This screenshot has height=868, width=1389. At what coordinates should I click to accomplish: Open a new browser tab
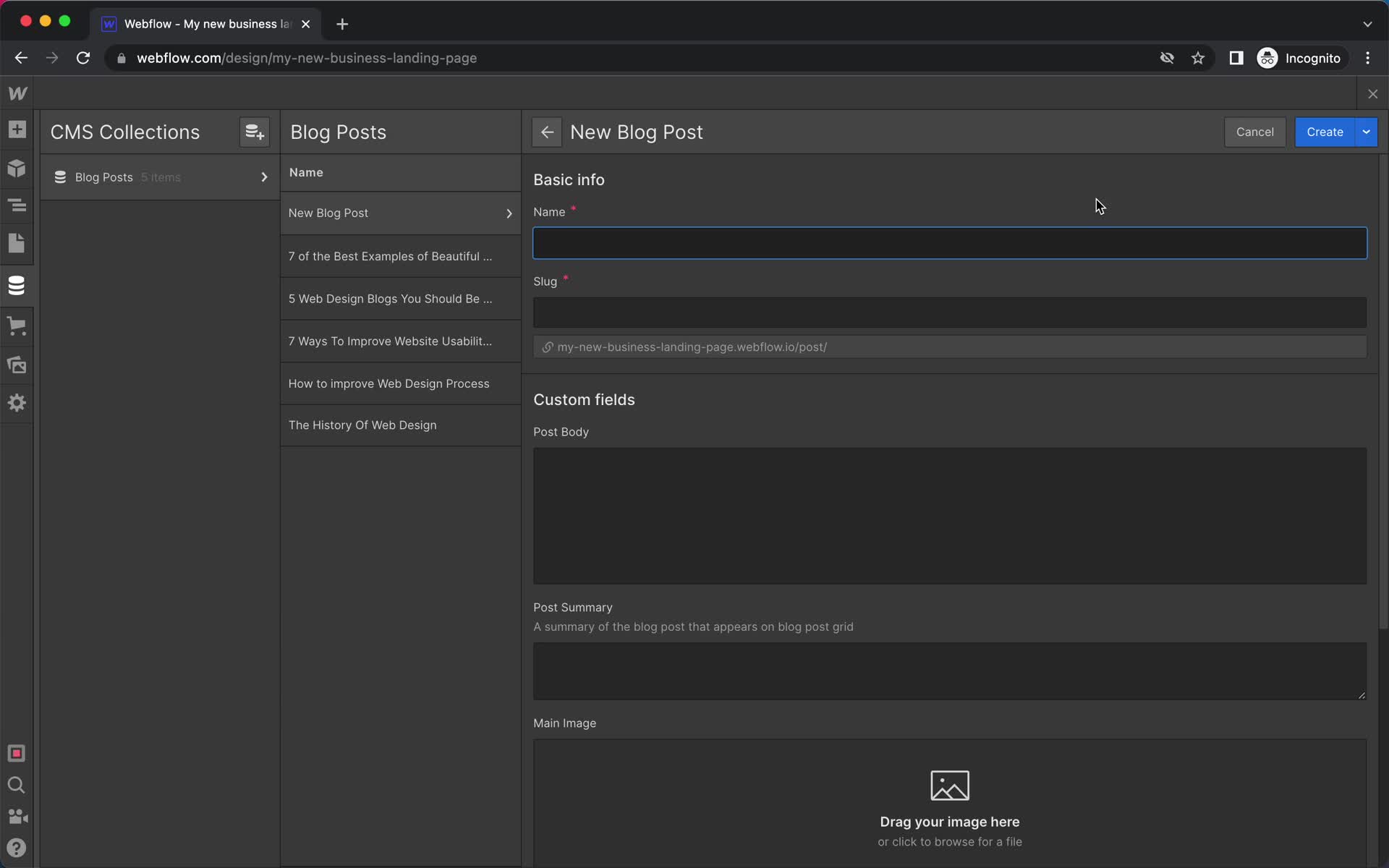[x=342, y=24]
